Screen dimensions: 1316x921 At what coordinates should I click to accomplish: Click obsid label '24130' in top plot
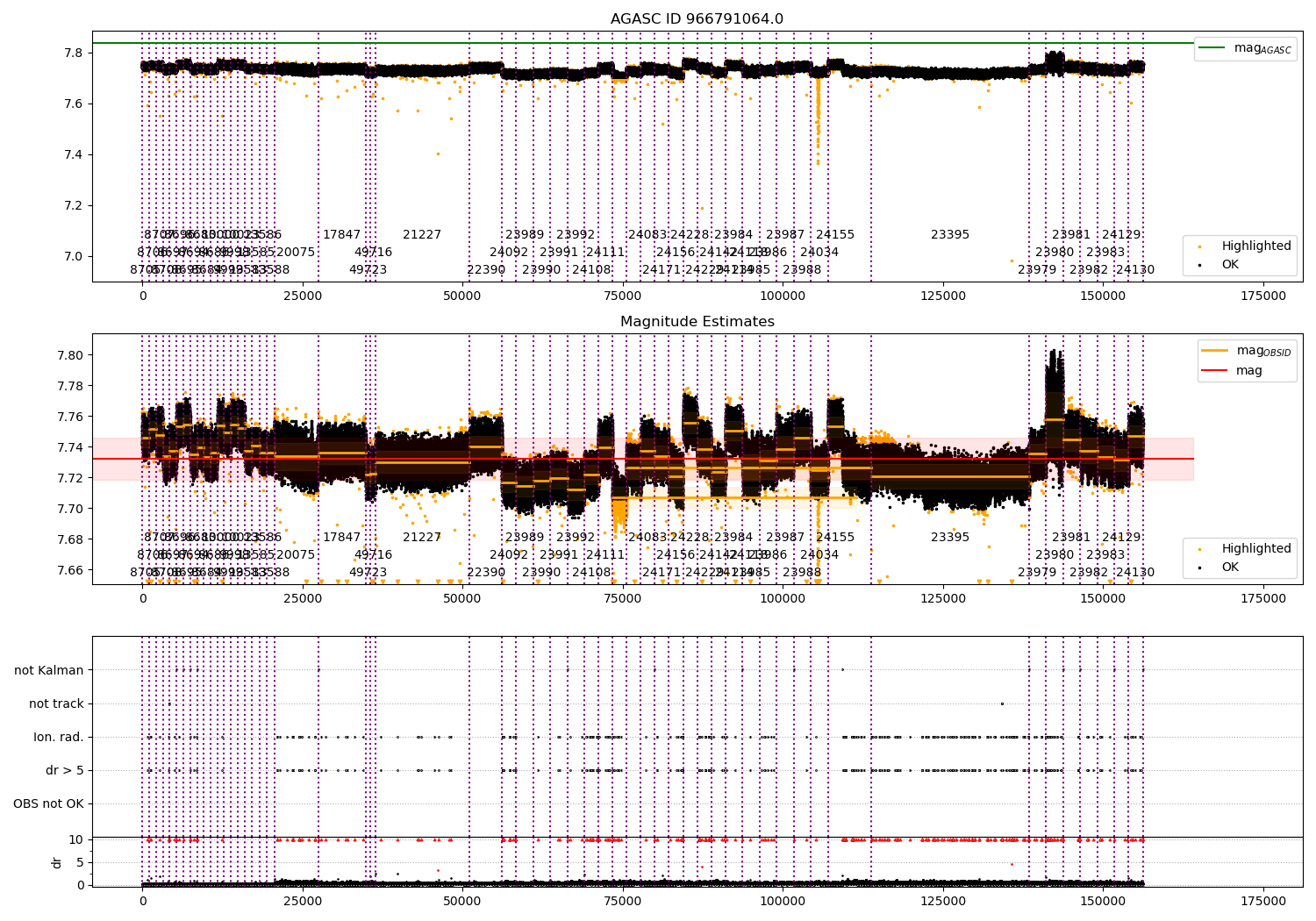tap(1135, 269)
